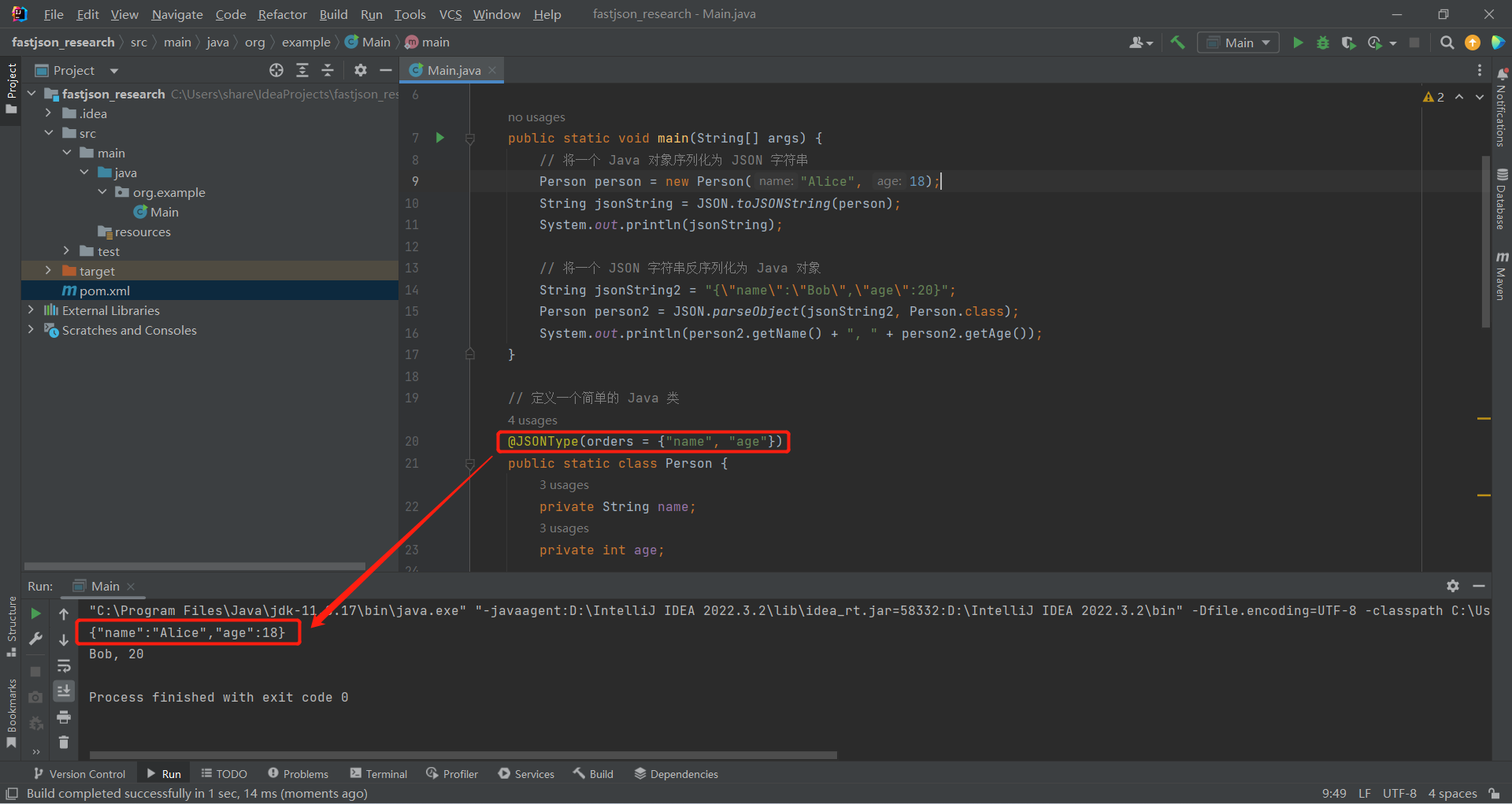Expand External Libraries node
This screenshot has height=804, width=1512.
click(31, 310)
